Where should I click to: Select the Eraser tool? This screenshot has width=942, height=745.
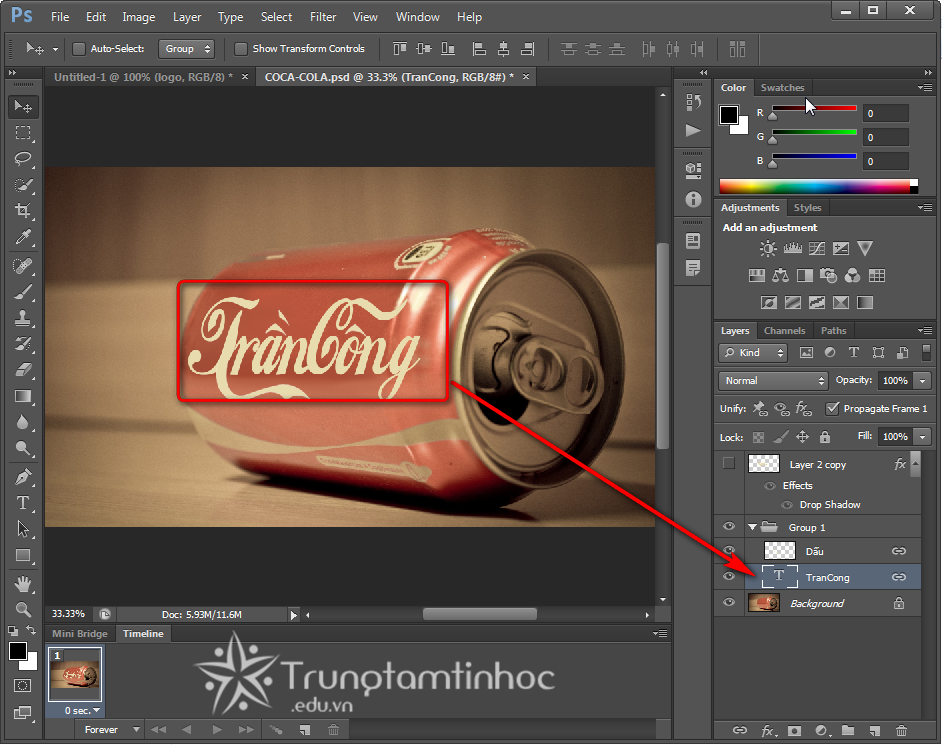pos(23,369)
